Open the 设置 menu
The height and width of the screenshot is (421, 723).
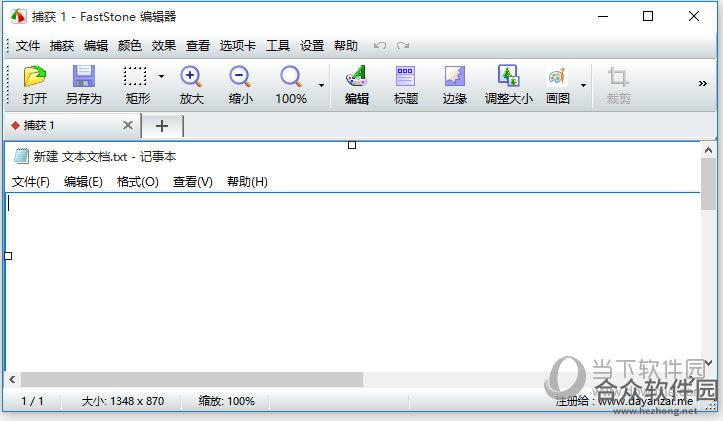[x=312, y=46]
